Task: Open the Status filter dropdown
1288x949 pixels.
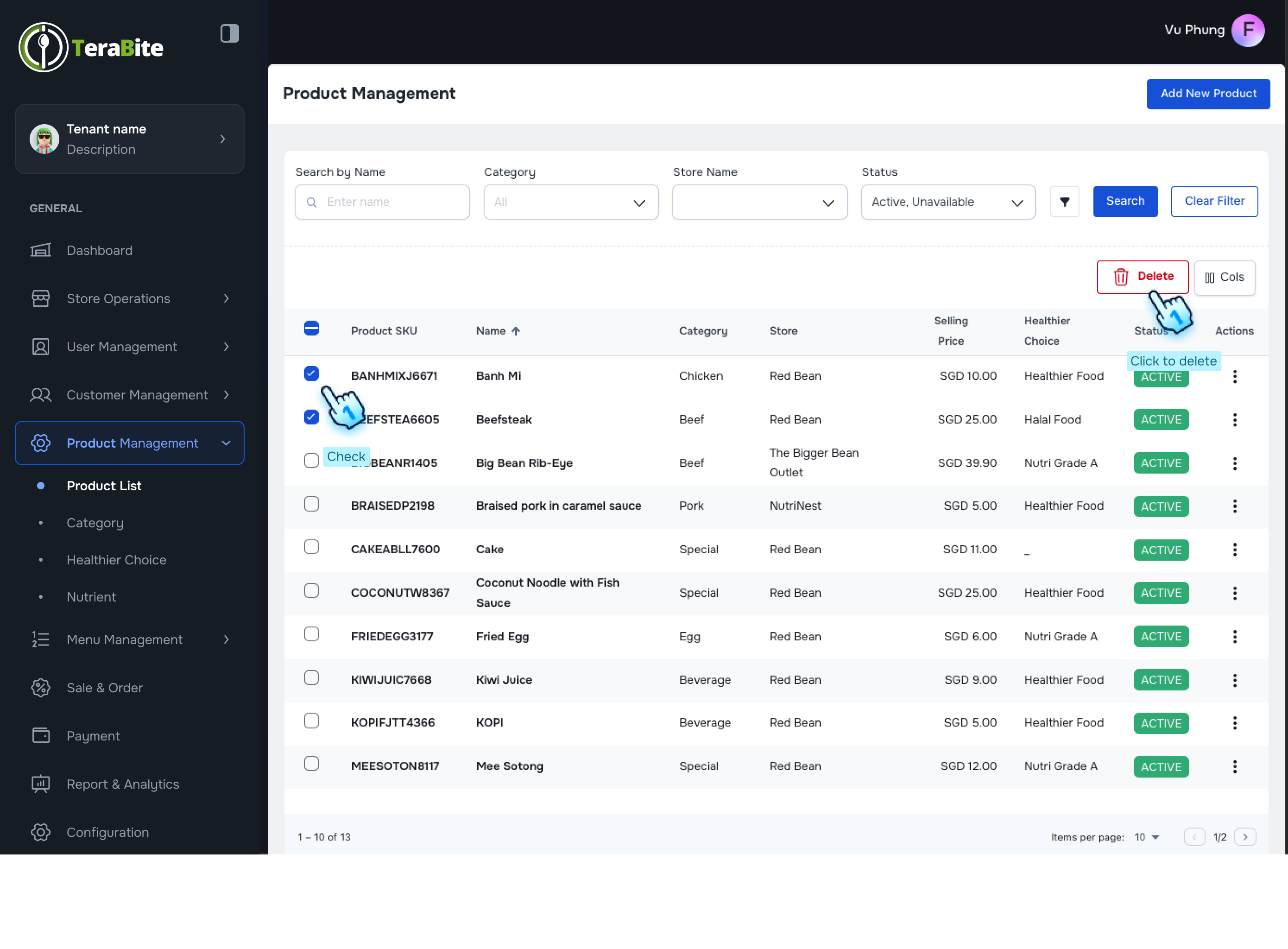Action: (x=947, y=202)
